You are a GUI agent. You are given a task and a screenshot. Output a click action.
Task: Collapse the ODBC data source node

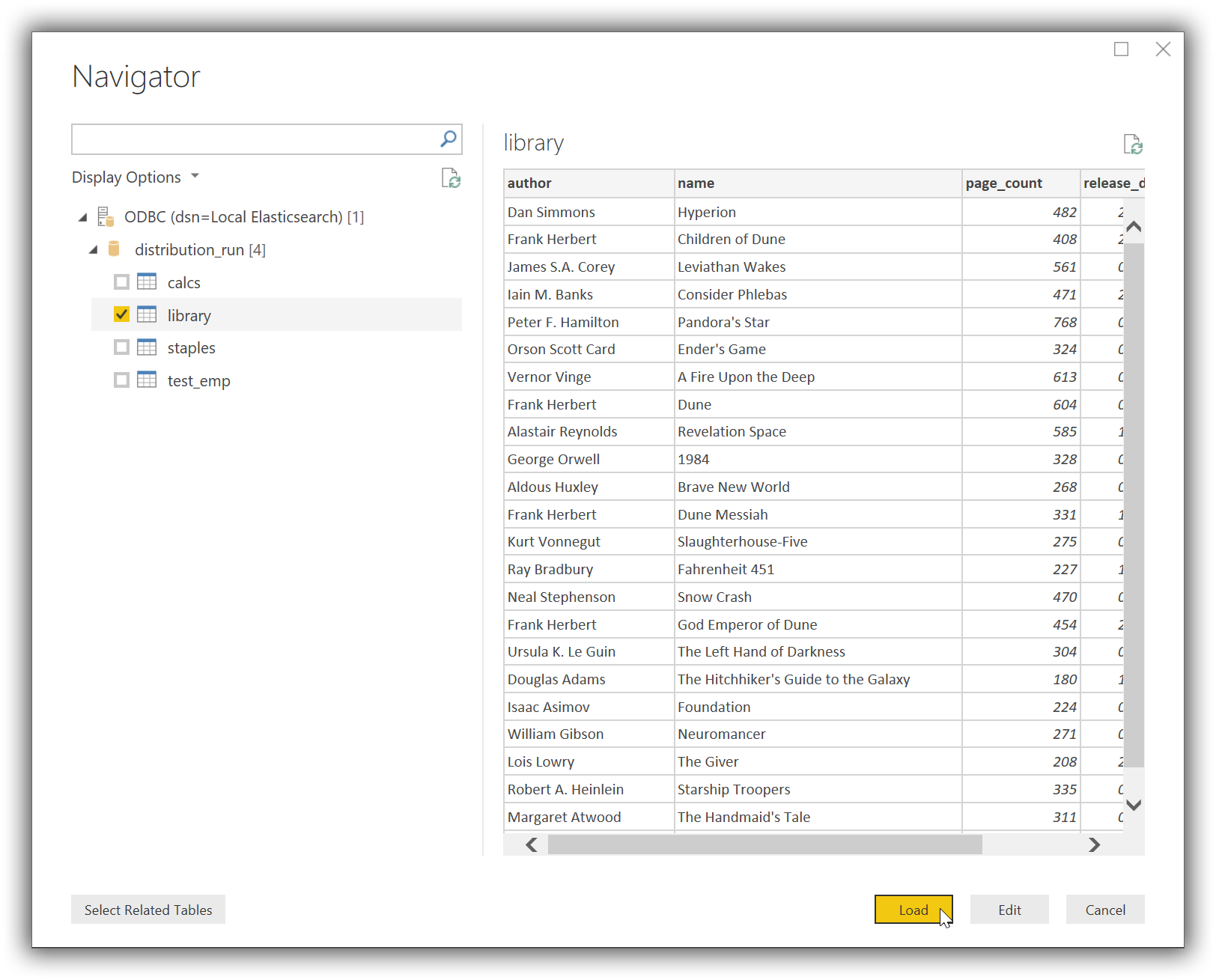tap(82, 216)
